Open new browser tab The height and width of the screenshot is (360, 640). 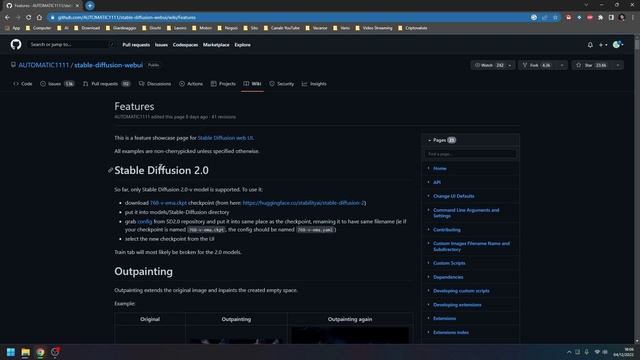[90, 6]
